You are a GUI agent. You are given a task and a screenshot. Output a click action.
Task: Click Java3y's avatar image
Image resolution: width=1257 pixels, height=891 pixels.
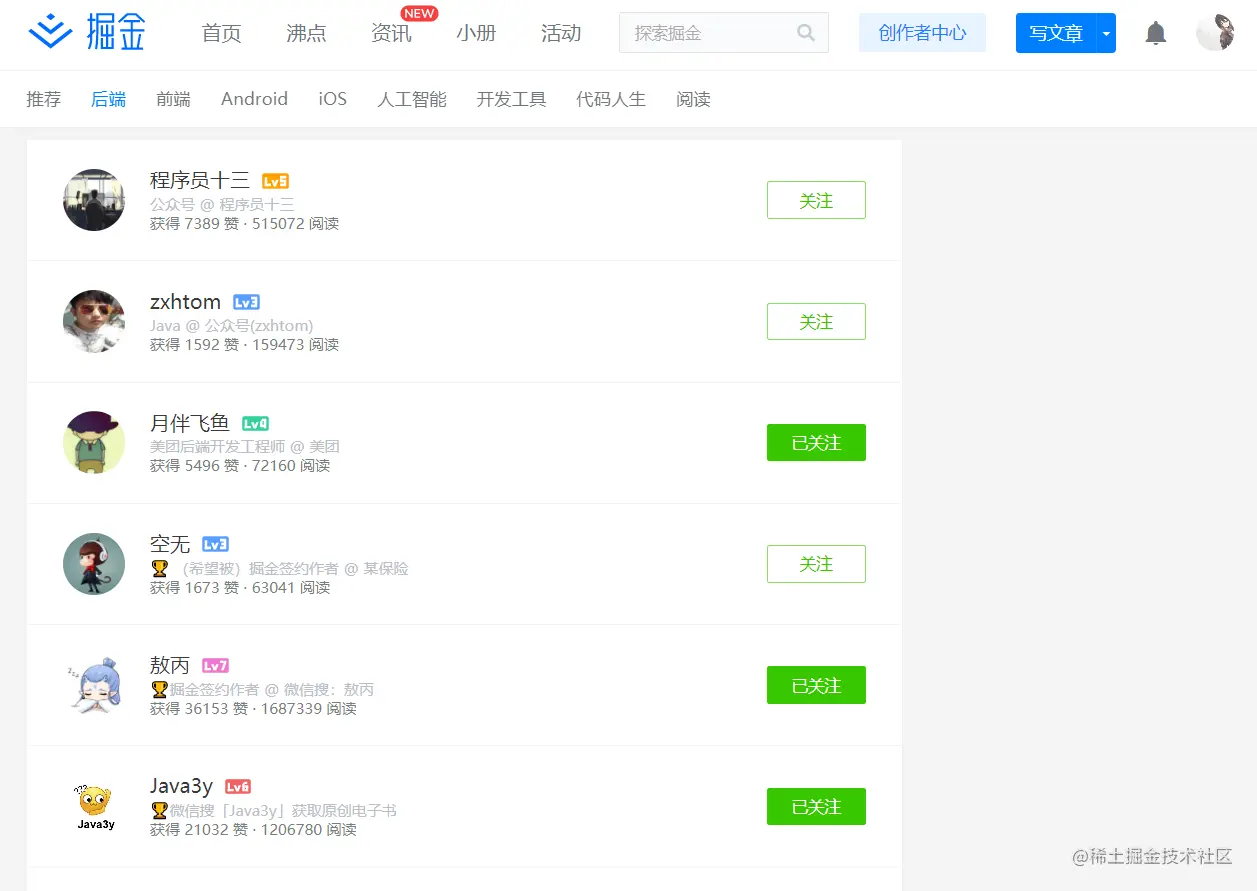(94, 806)
